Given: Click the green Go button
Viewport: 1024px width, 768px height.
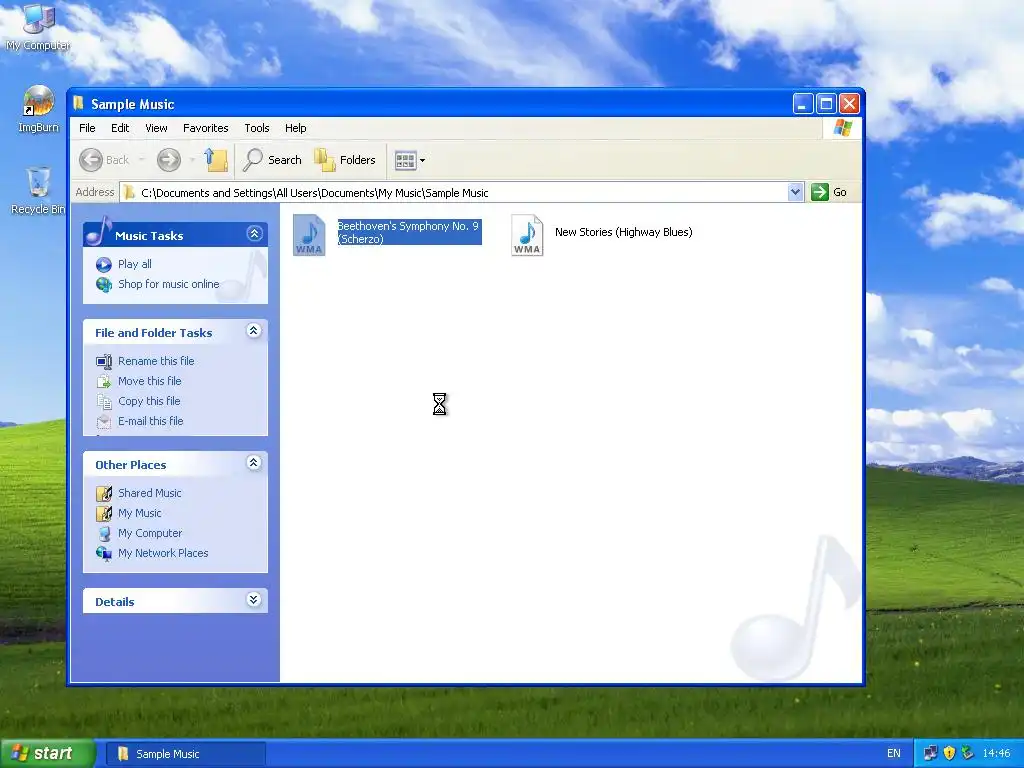Looking at the screenshot, I should 829,192.
